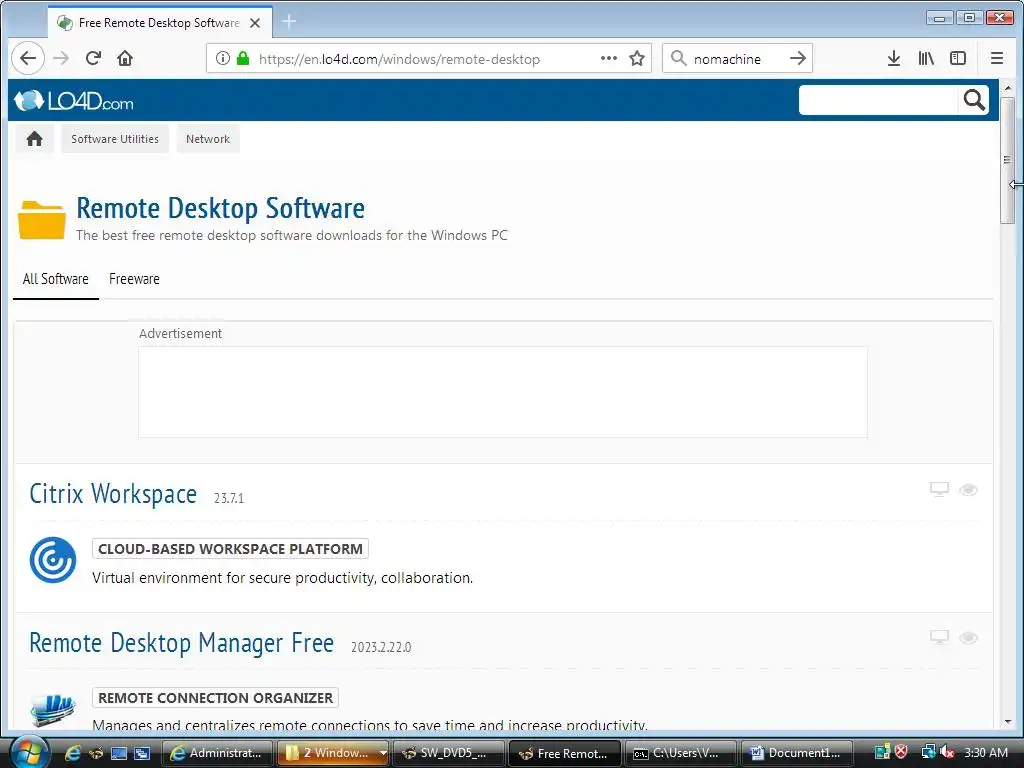Go to LO4D home breadcrumb icon

coord(35,139)
